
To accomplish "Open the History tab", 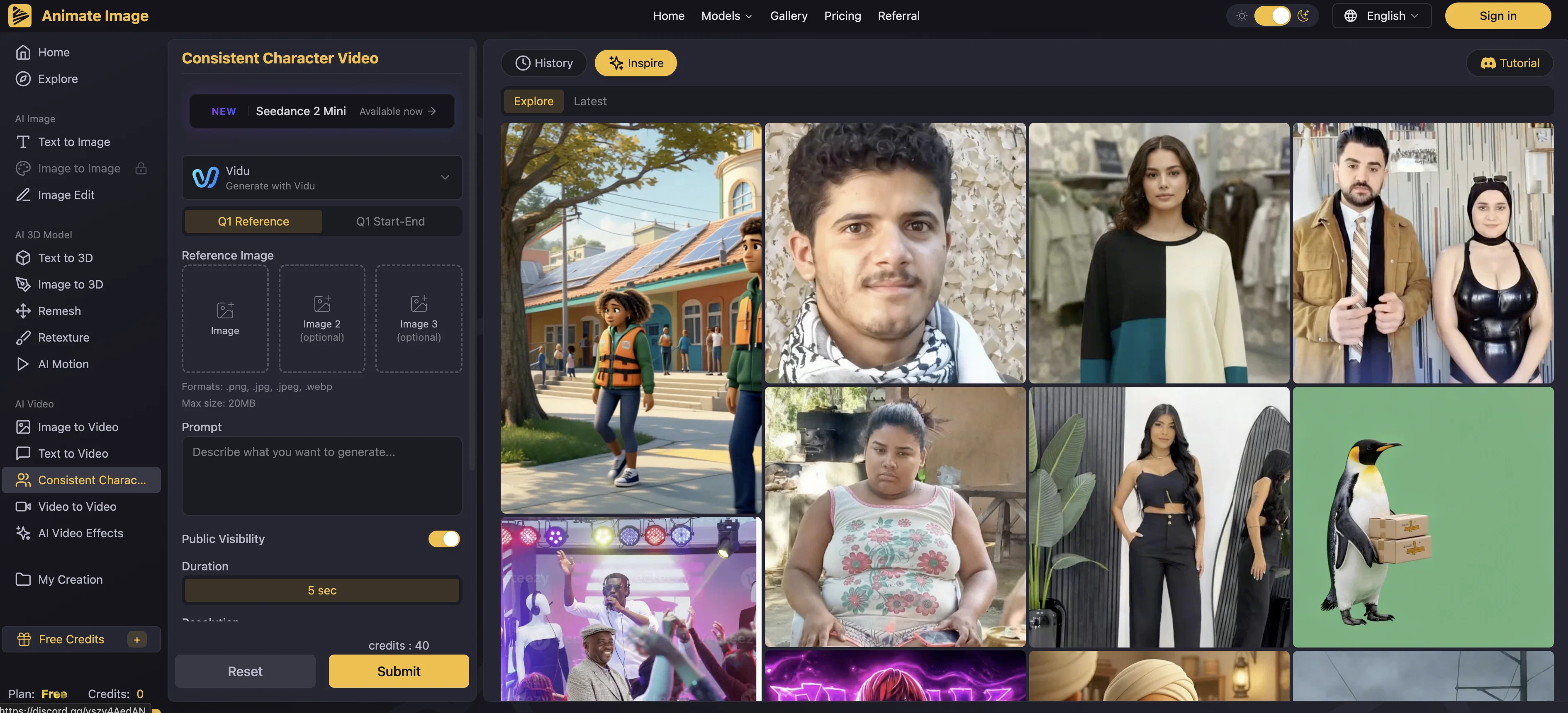I will [x=543, y=63].
